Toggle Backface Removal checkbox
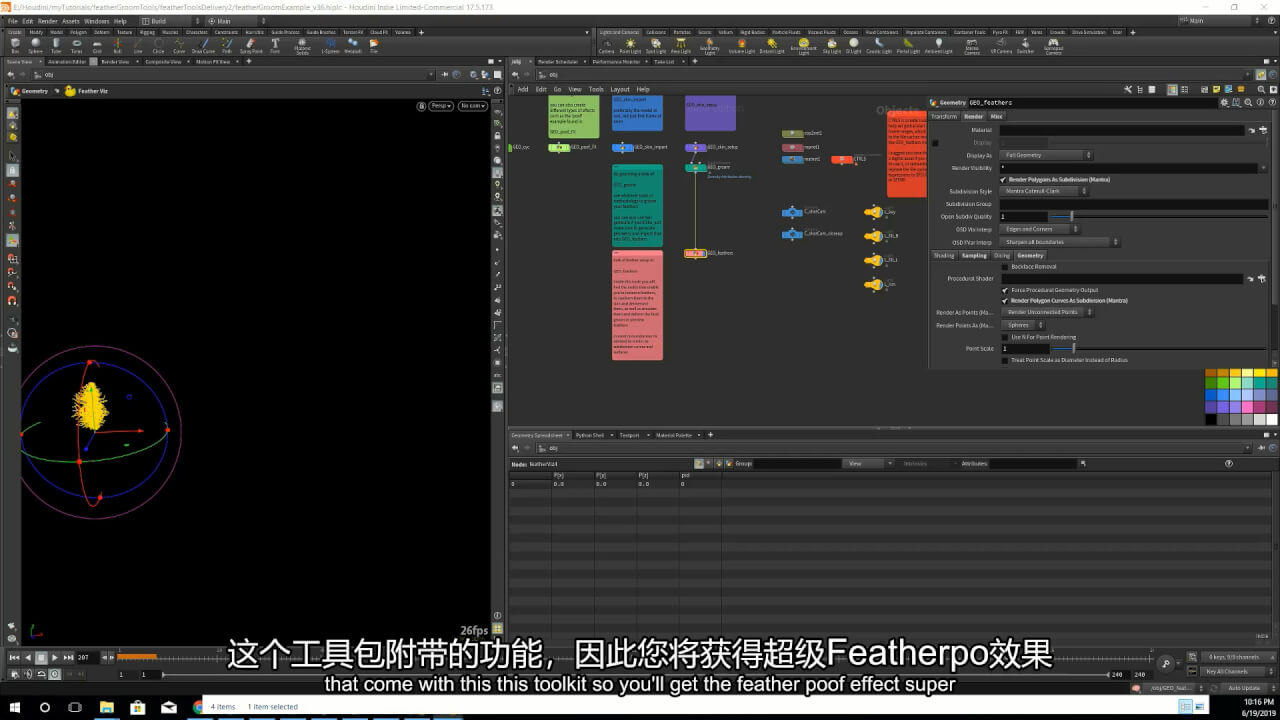This screenshot has width=1280, height=720. (x=1005, y=267)
